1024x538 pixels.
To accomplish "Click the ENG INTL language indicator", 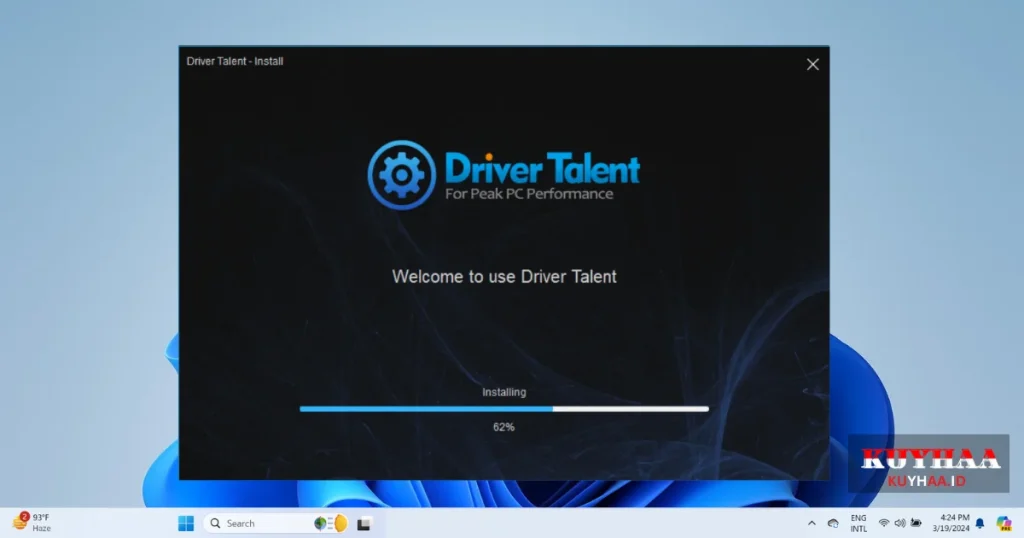I will (x=858, y=523).
